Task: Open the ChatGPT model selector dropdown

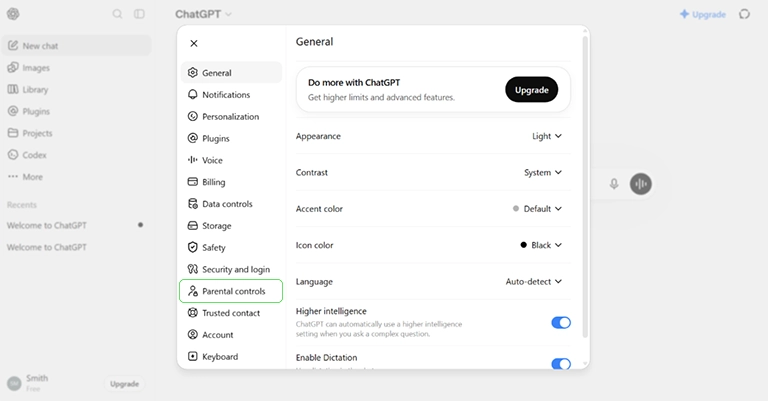Action: 203,14
